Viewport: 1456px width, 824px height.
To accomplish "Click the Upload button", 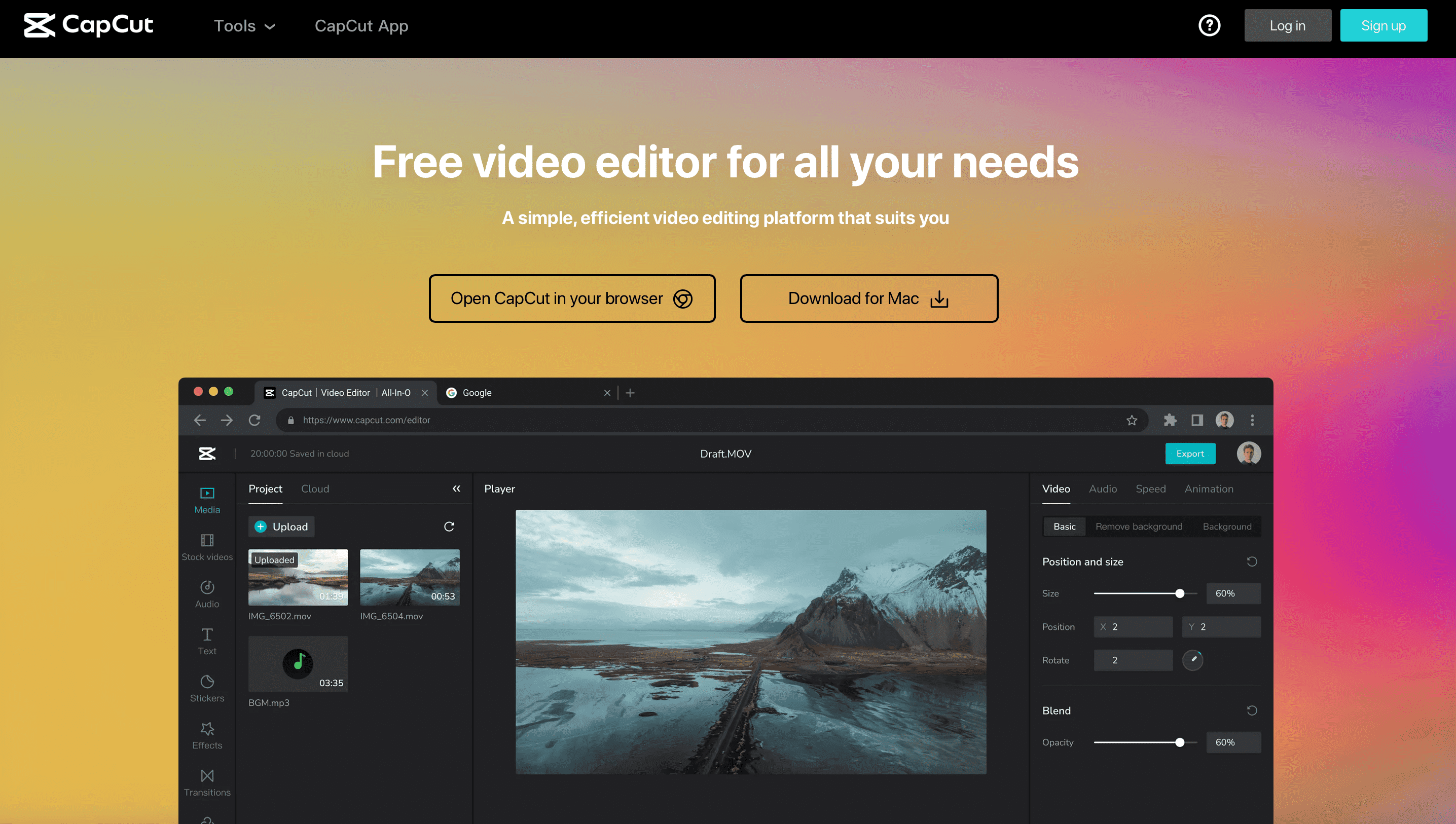I will (281, 527).
